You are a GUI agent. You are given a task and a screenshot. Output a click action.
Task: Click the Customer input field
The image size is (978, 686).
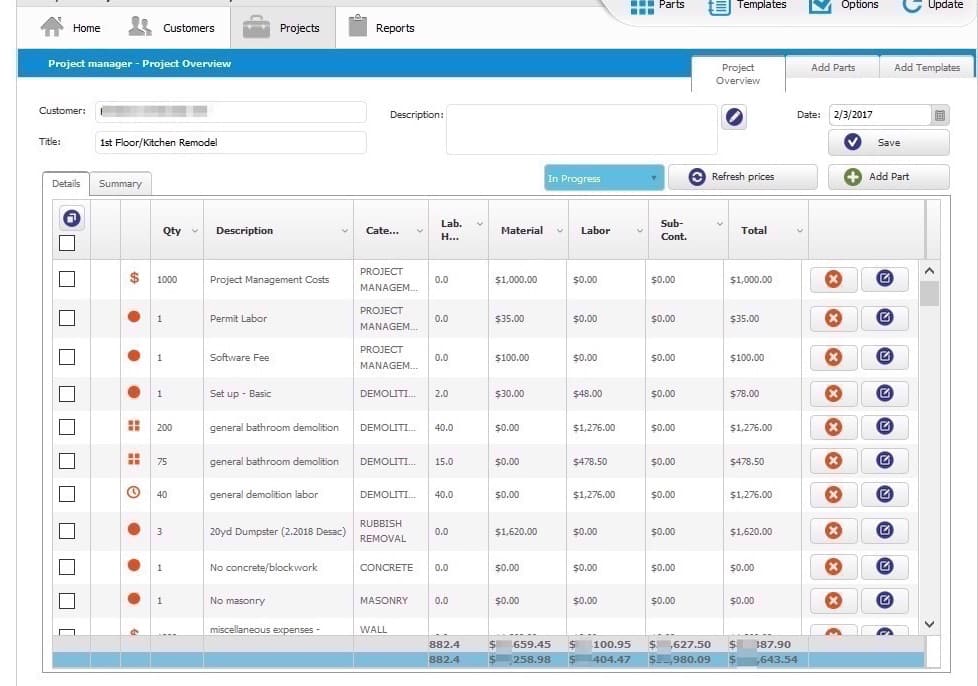tap(231, 112)
